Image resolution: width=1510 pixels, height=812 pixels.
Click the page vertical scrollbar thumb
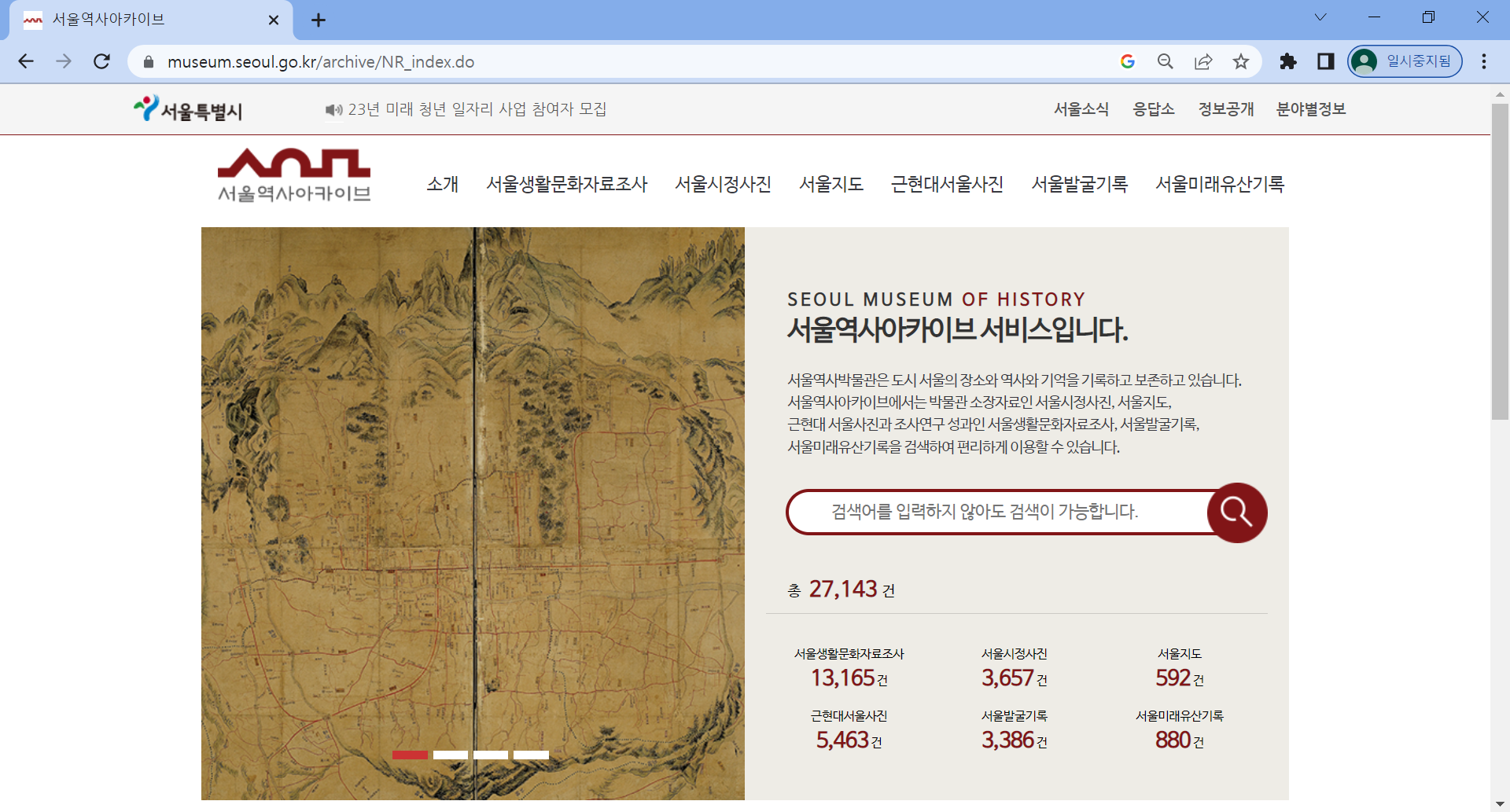click(x=1500, y=262)
